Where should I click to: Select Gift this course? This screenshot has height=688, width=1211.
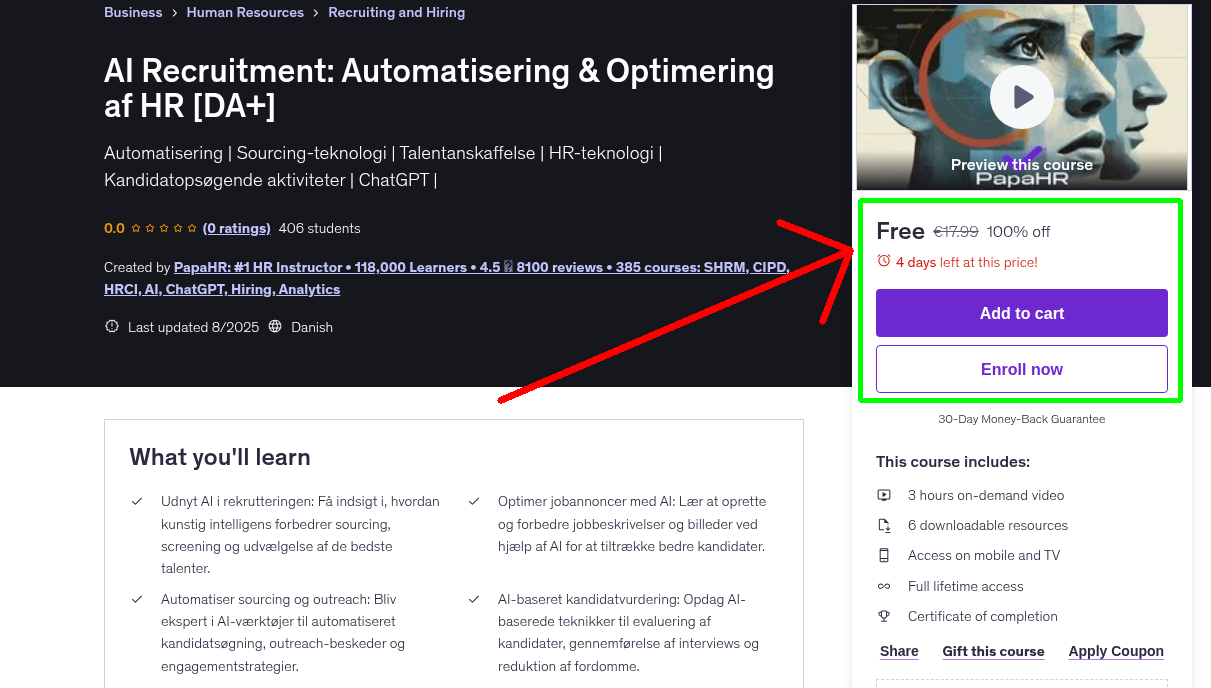coord(993,651)
